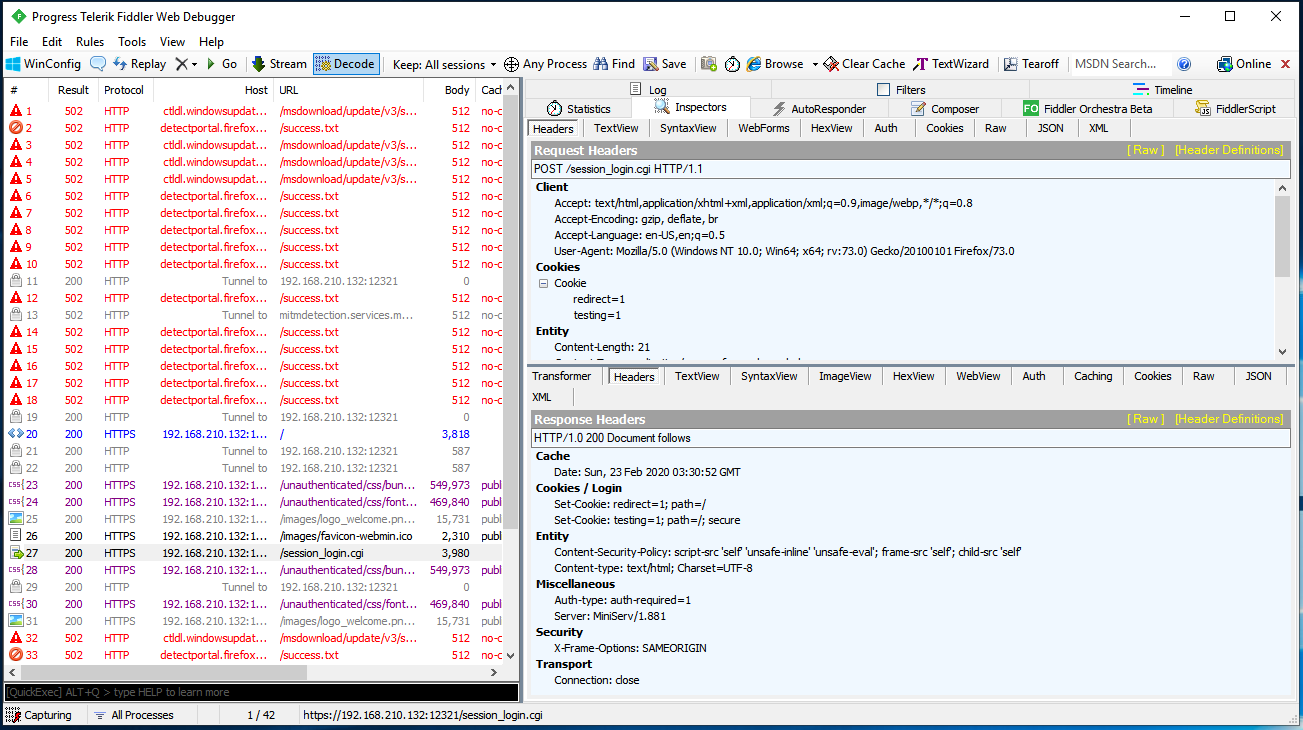This screenshot has height=730, width=1303.
Task: Open the Rules menu
Action: (90, 42)
